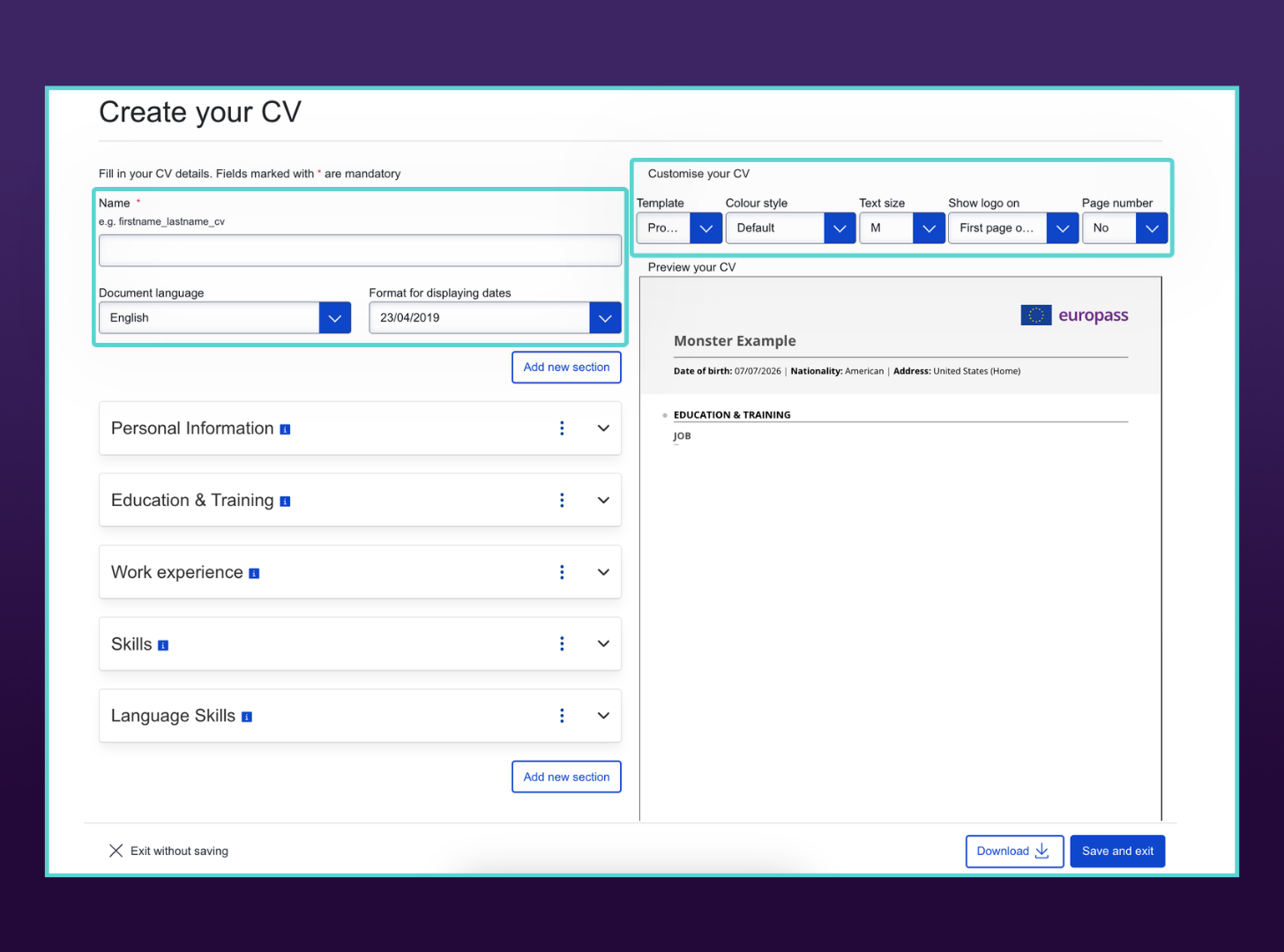Image resolution: width=1284 pixels, height=952 pixels.
Task: Open Personal Information info icon
Action: click(285, 429)
